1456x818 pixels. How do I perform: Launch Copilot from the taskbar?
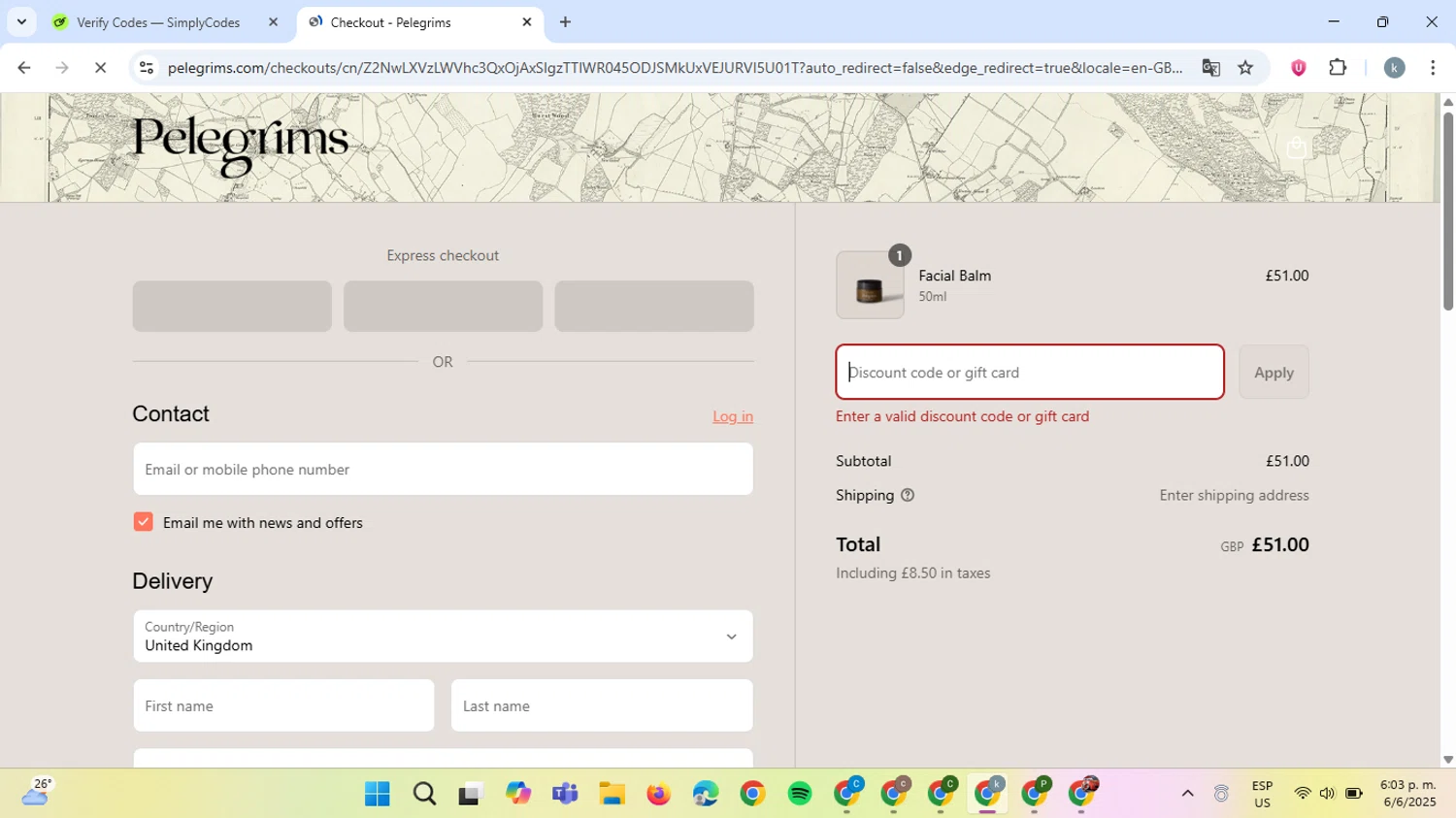517,794
